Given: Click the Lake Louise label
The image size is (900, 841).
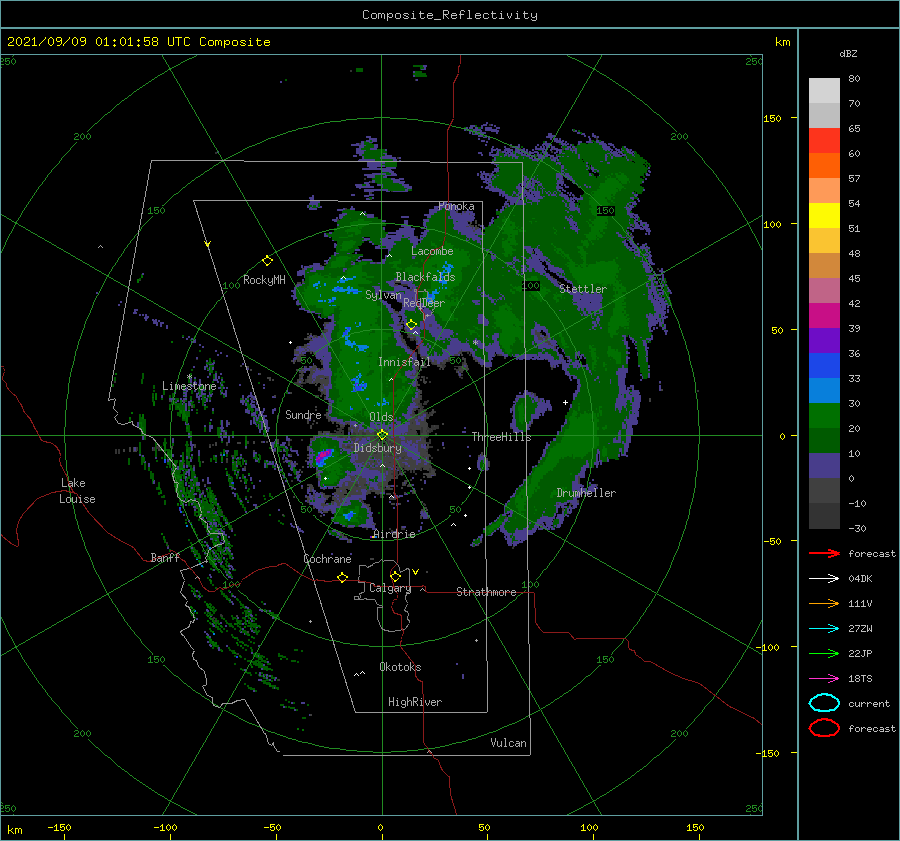Looking at the screenshot, I should point(77,491).
